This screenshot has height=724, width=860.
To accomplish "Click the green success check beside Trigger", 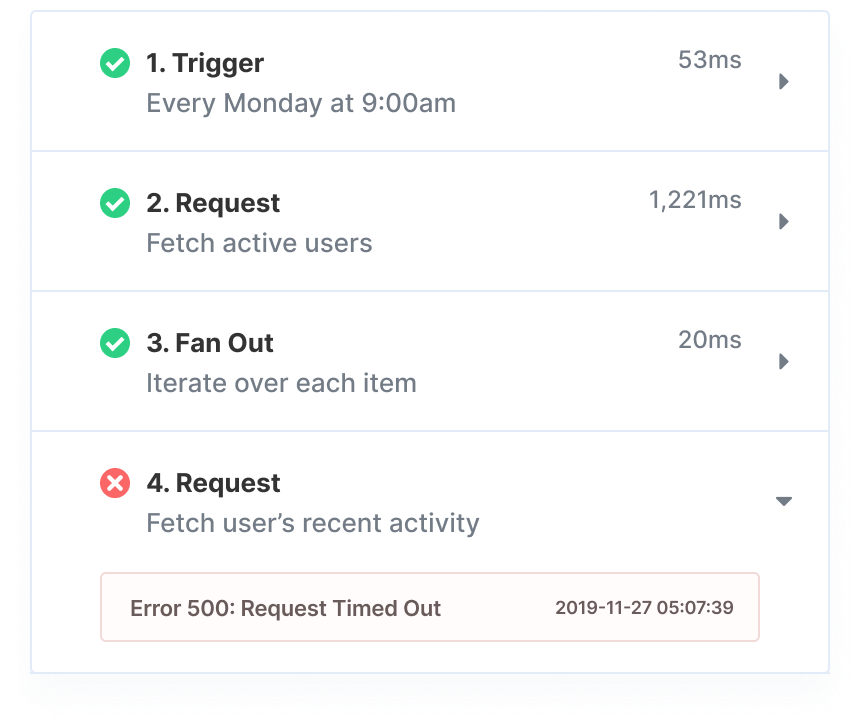I will [x=115, y=64].
